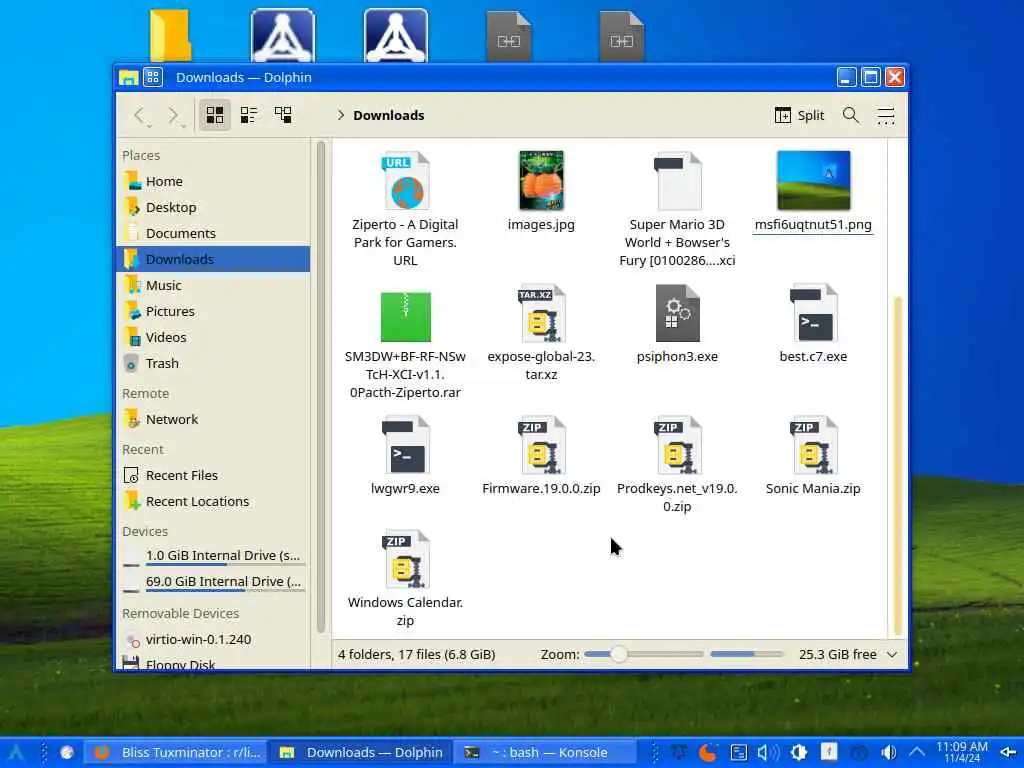Switch to Downloads — Dolphin taskbar entry
Image resolution: width=1024 pixels, height=768 pixels.
361,753
